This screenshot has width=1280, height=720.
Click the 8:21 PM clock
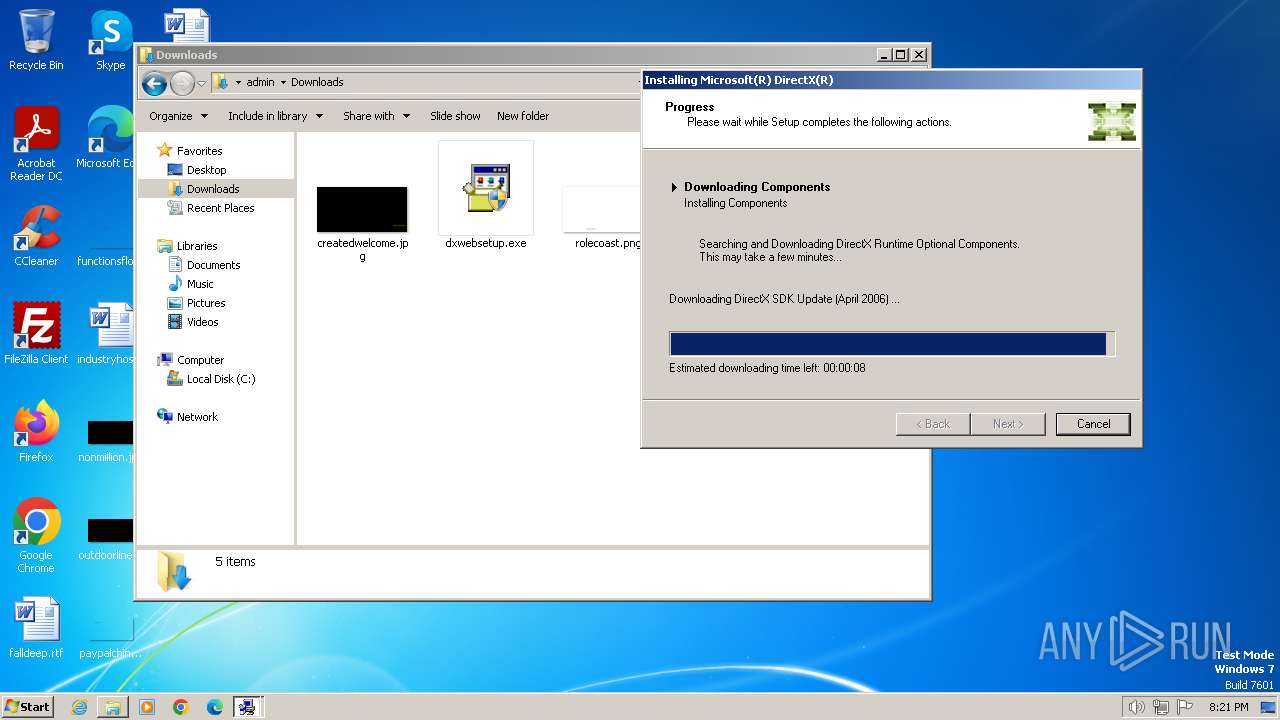click(x=1229, y=707)
